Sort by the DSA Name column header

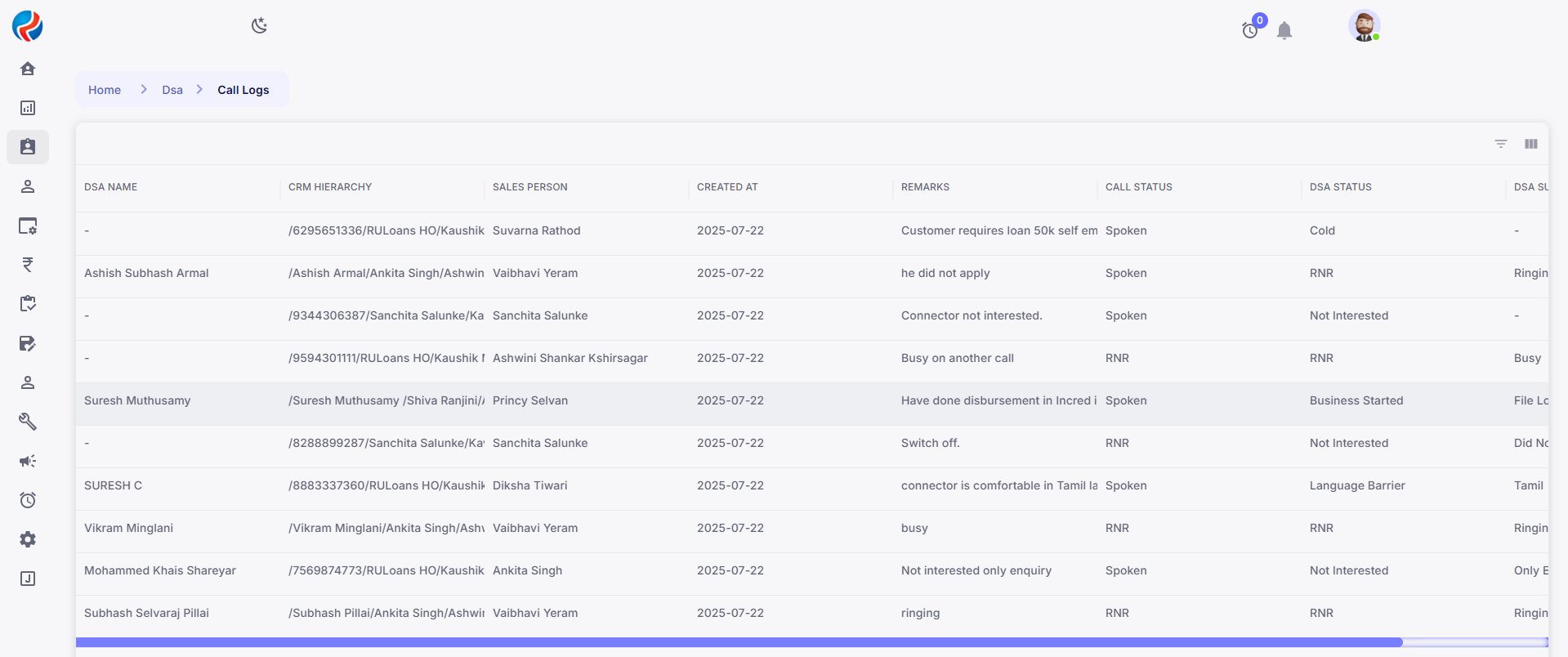[110, 187]
